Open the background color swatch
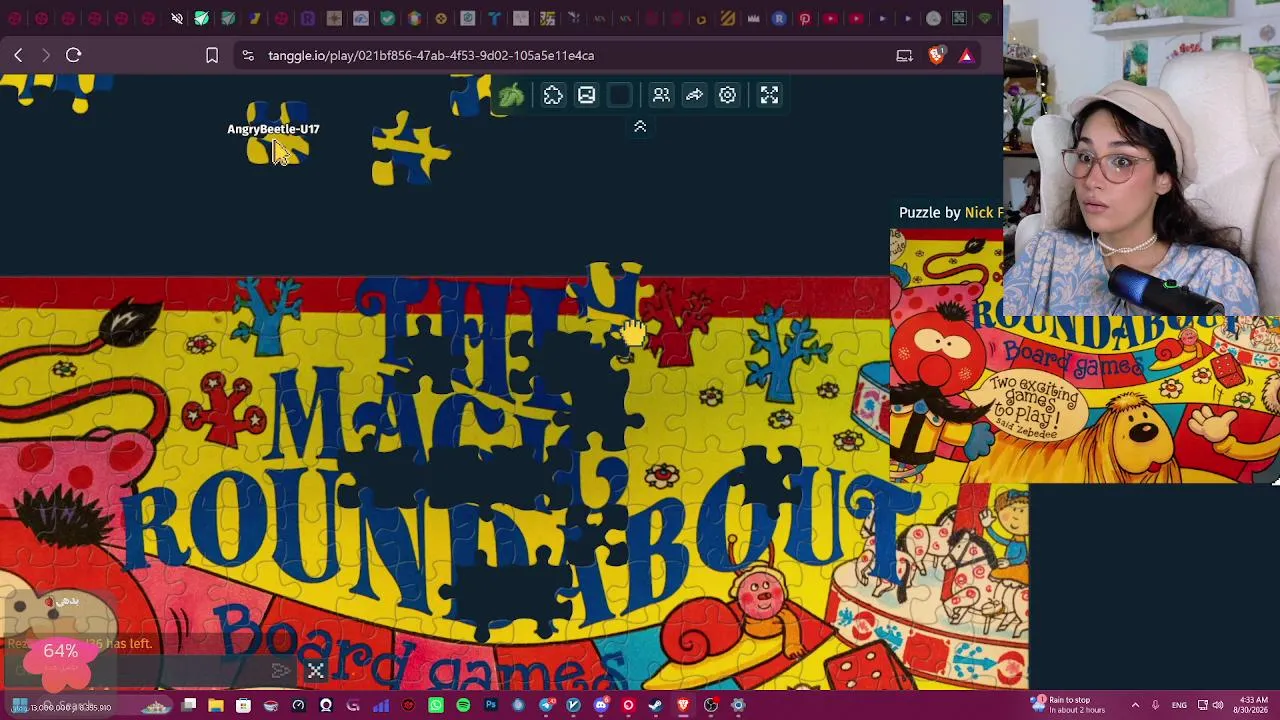The image size is (1280, 720). [620, 95]
